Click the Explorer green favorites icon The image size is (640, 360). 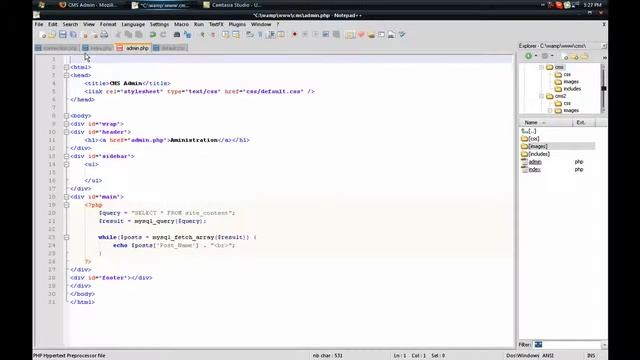(x=529, y=56)
